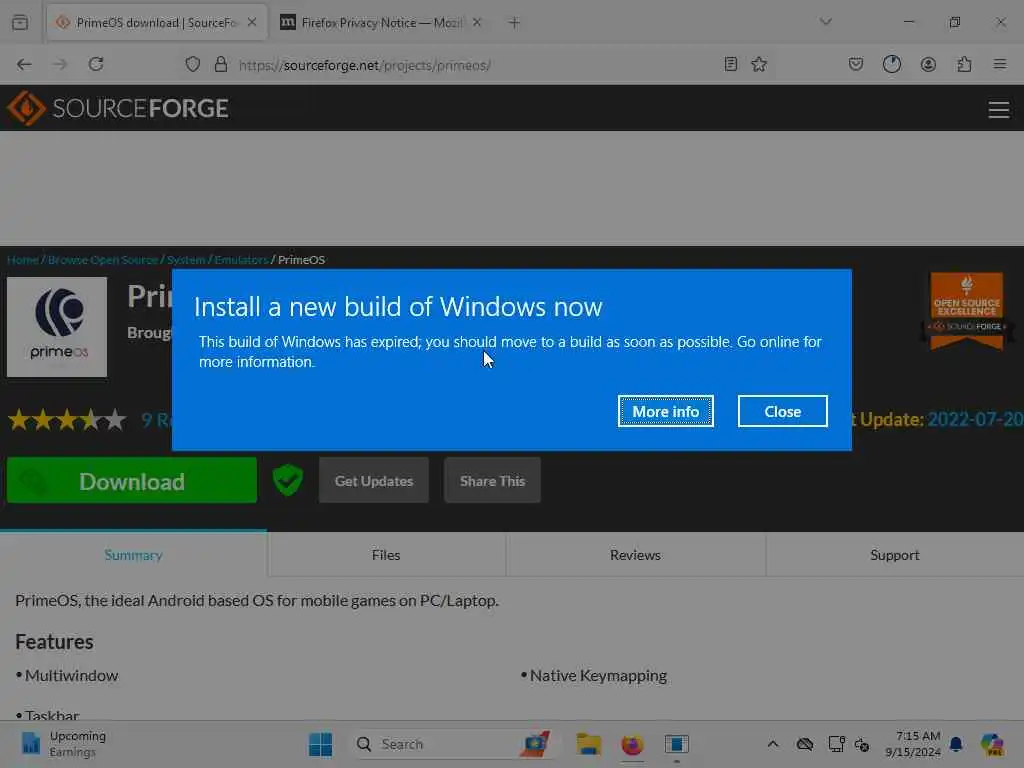This screenshot has width=1024, height=768.
Task: Open the Windows Start menu
Action: 321,744
